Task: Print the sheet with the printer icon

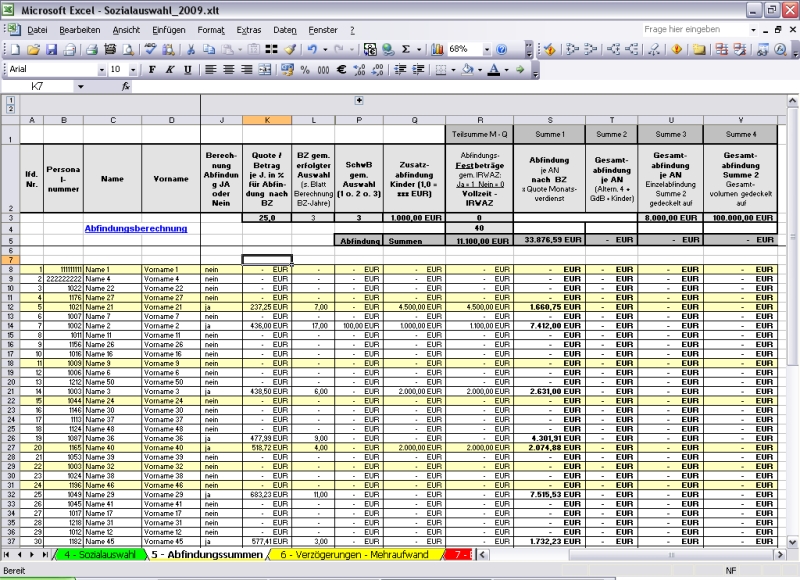Action: point(92,49)
